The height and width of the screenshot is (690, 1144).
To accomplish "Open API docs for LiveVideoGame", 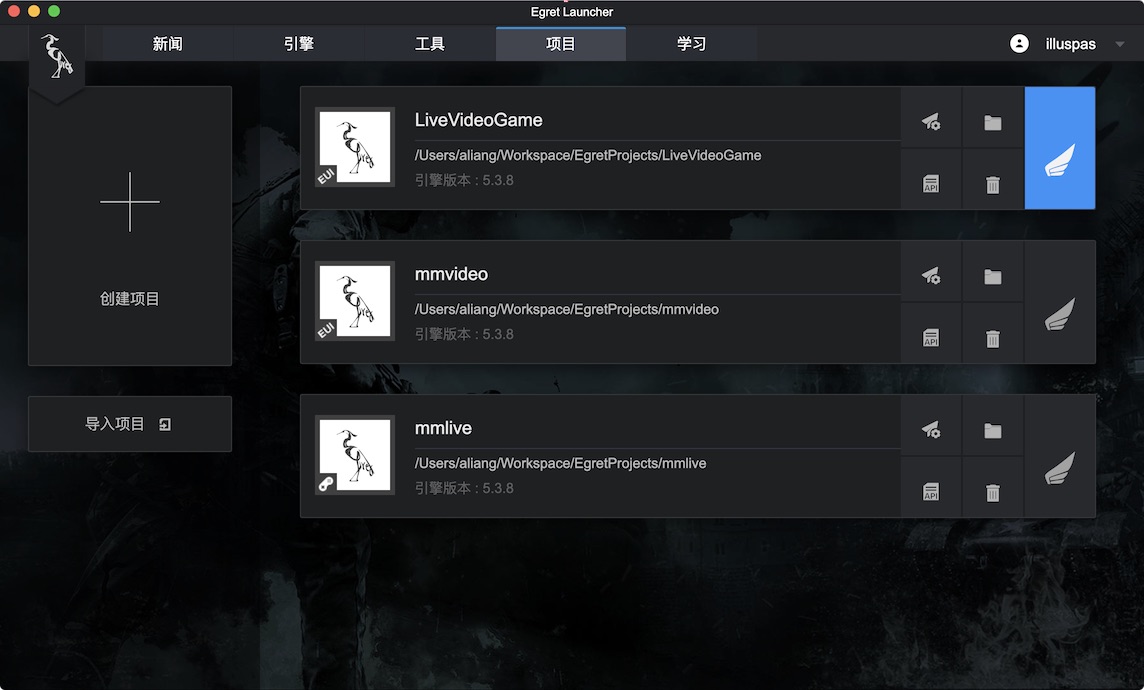I will click(931, 184).
